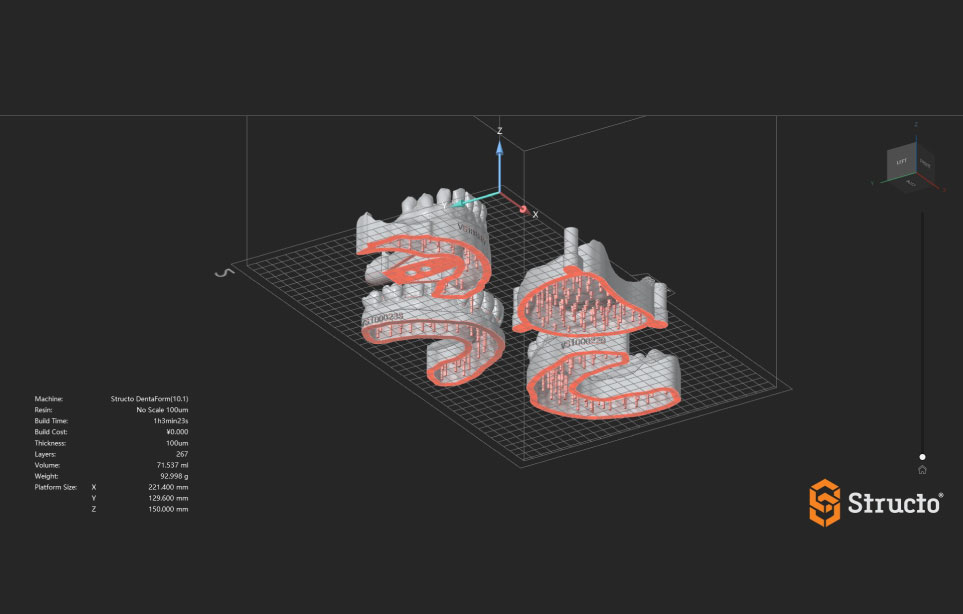This screenshot has width=963, height=614.
Task: Click the white layer slider handle
Action: [922, 456]
